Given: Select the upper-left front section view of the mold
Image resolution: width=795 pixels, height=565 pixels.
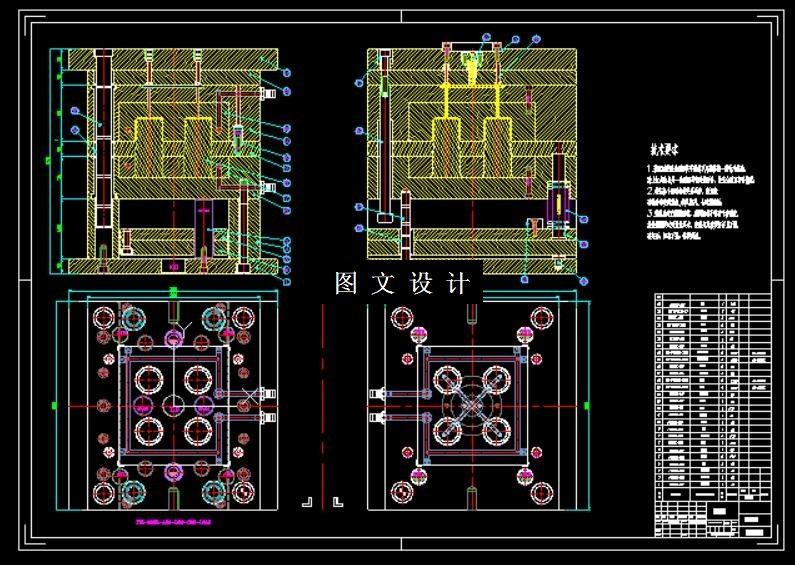Looking at the screenshot, I should (172, 161).
